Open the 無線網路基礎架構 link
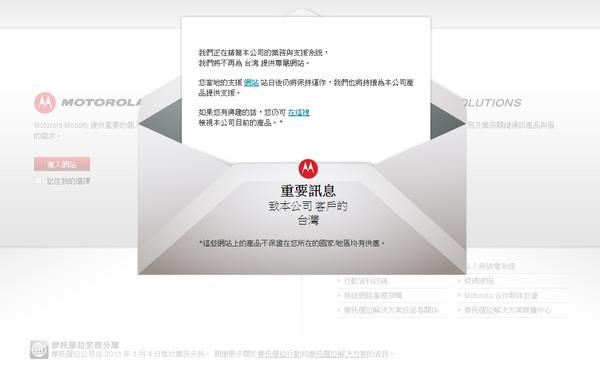This screenshot has height=384, width=600. [373, 295]
